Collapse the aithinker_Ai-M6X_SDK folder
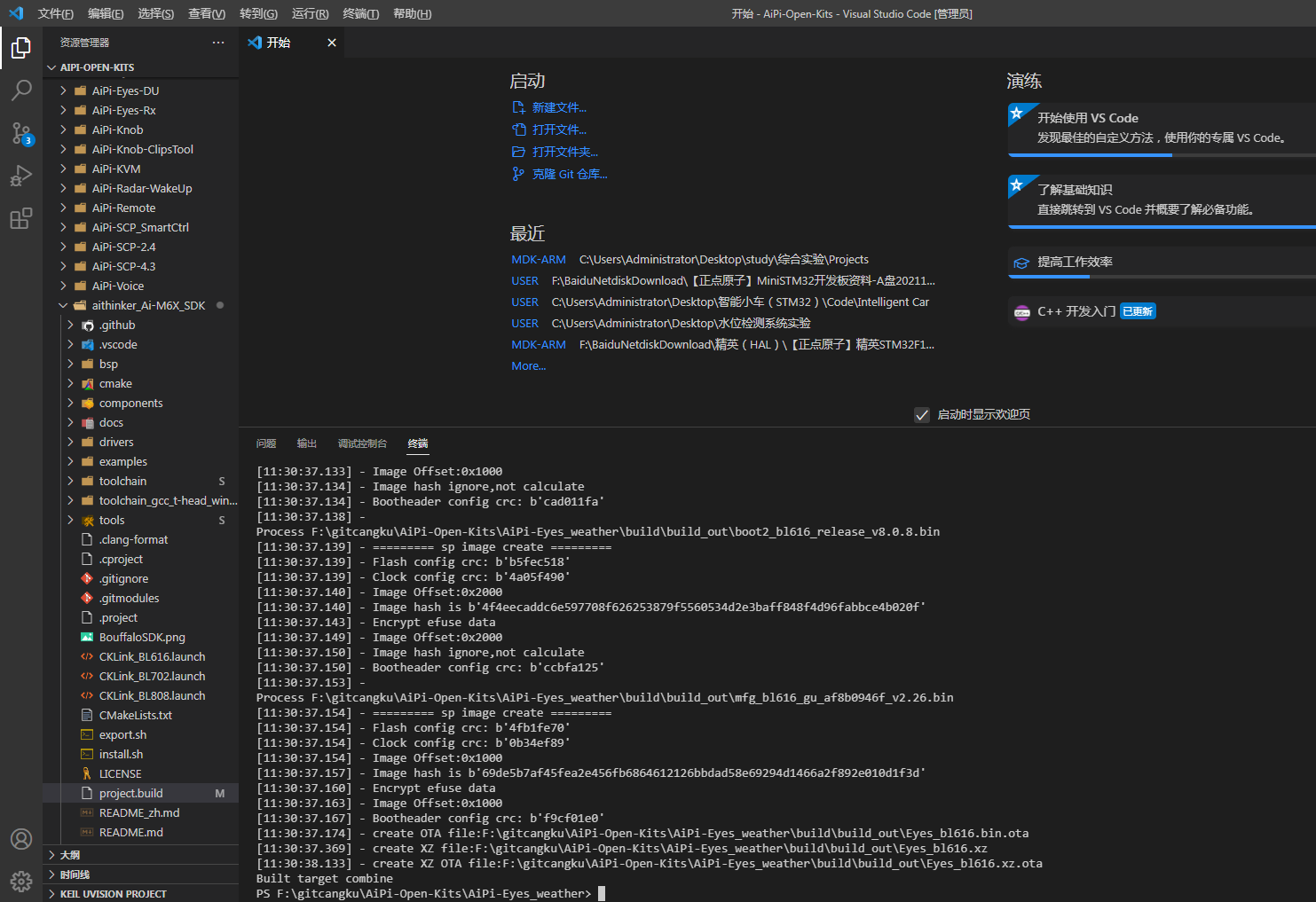Image resolution: width=1316 pixels, height=902 pixels. 63,305
